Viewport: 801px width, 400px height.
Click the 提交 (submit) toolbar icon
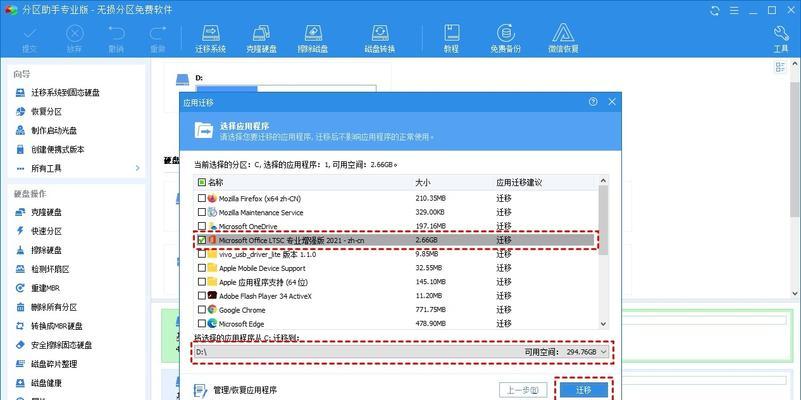tap(30, 39)
